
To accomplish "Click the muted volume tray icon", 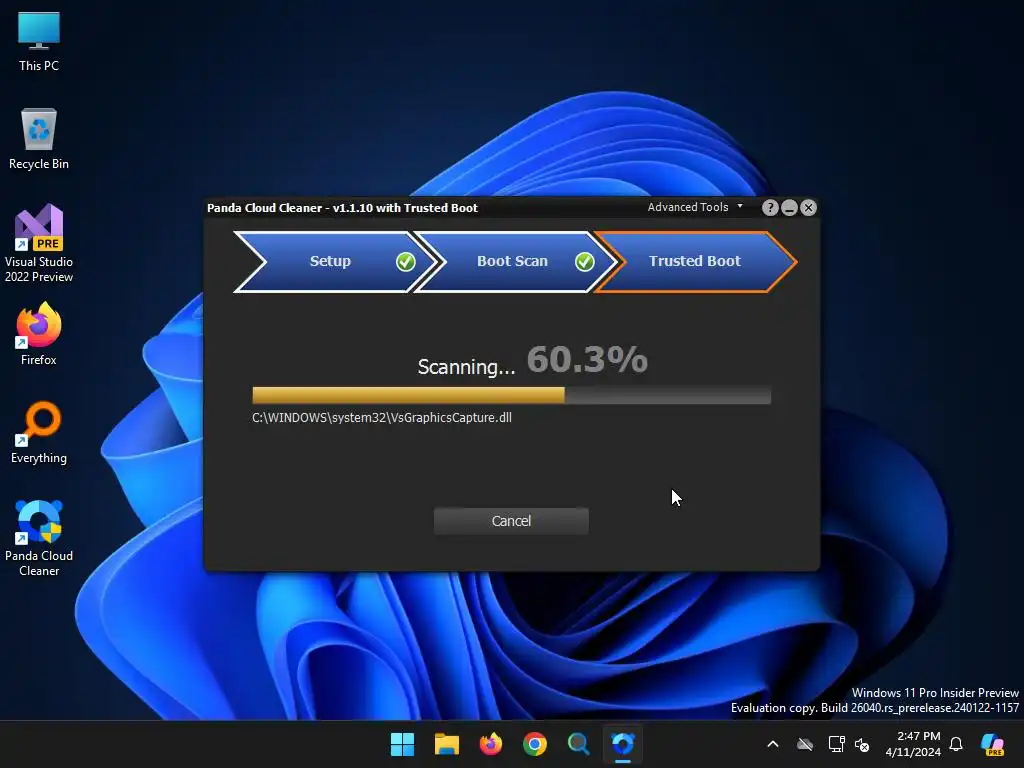I will point(862,744).
